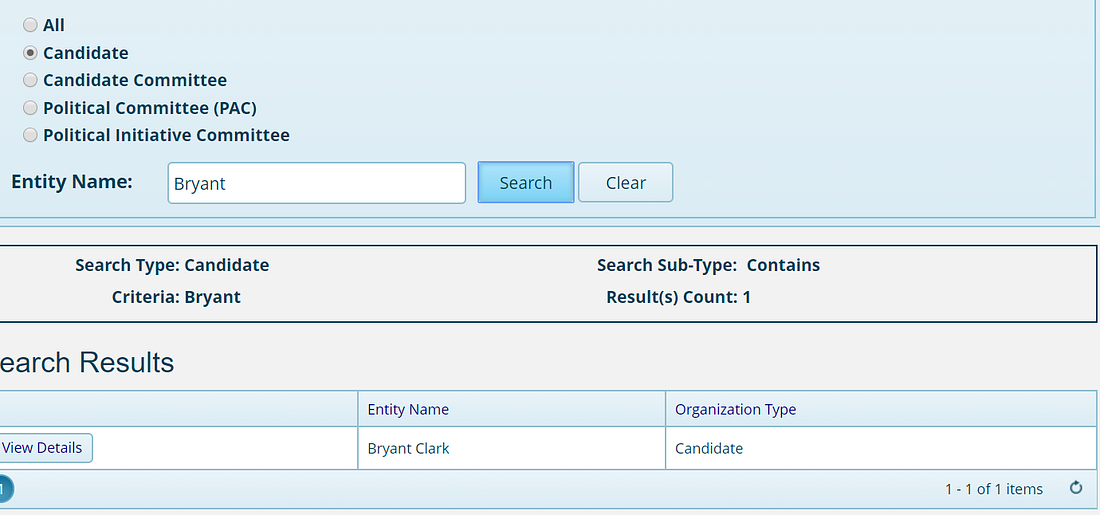
Task: Click the Clear button
Action: click(625, 182)
